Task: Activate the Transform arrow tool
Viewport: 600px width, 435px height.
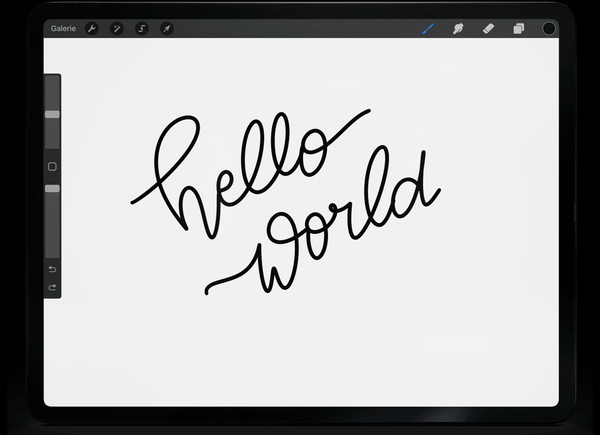Action: [166, 28]
